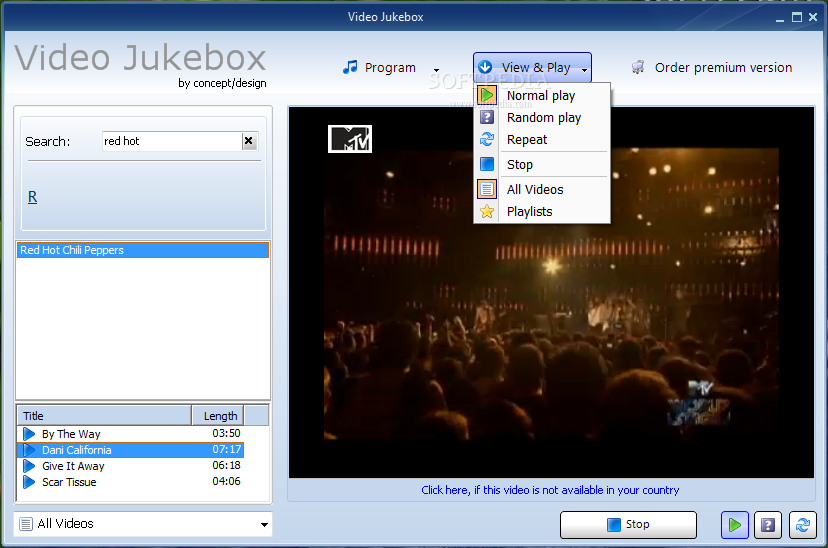Click the blue Stop square icon in menu
The image size is (828, 548).
(x=486, y=164)
